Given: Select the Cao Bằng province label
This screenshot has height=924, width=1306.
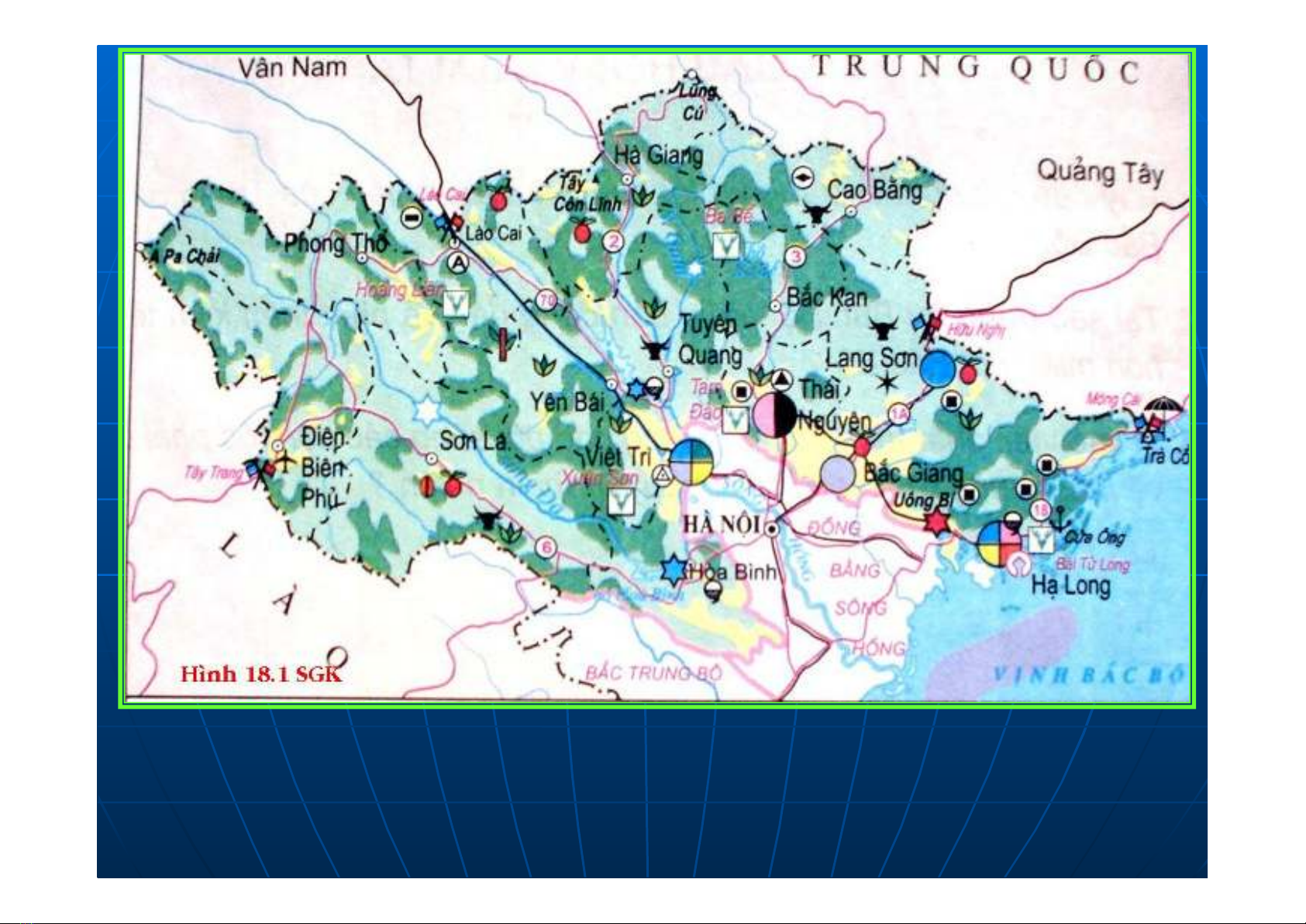Looking at the screenshot, I should tap(875, 189).
